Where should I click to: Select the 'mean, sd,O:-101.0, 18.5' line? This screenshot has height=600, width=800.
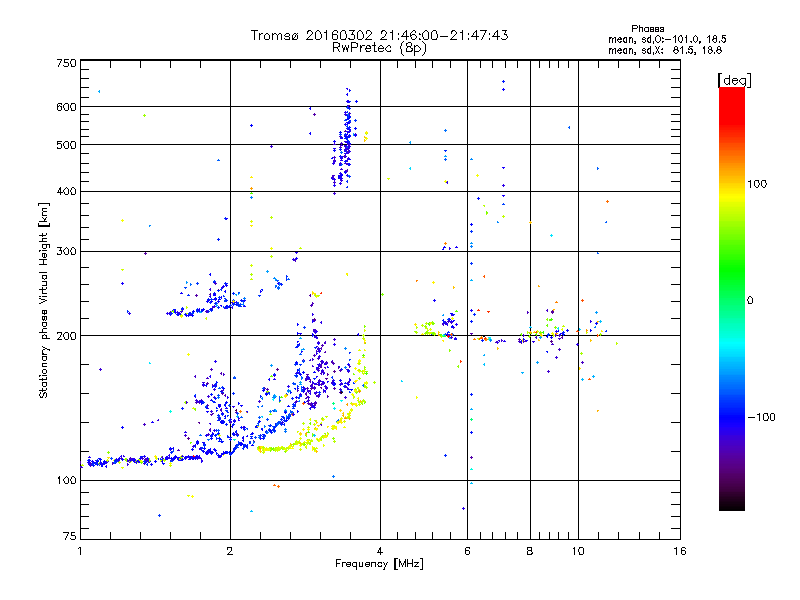(x=667, y=39)
